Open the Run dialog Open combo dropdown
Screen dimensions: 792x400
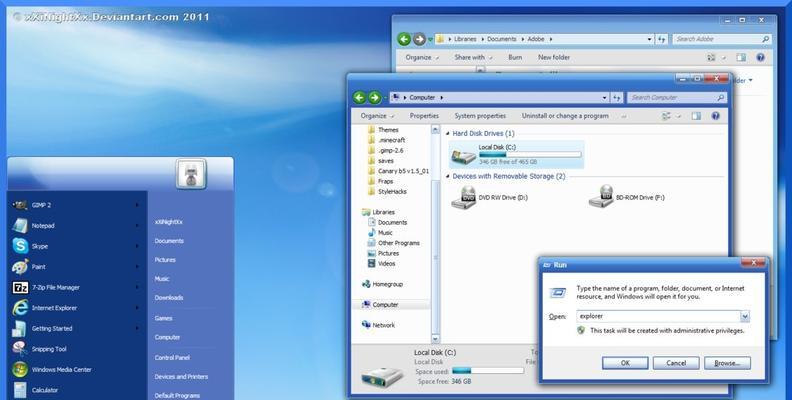pyautogui.click(x=745, y=316)
